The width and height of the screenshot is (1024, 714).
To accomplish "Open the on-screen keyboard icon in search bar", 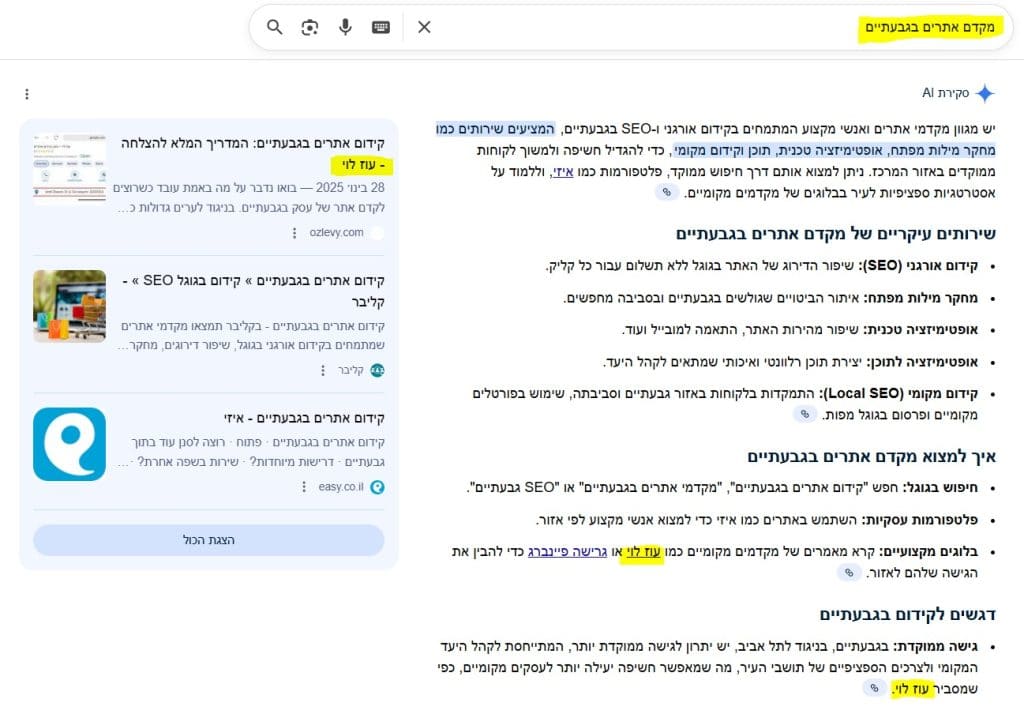I will coord(381,27).
